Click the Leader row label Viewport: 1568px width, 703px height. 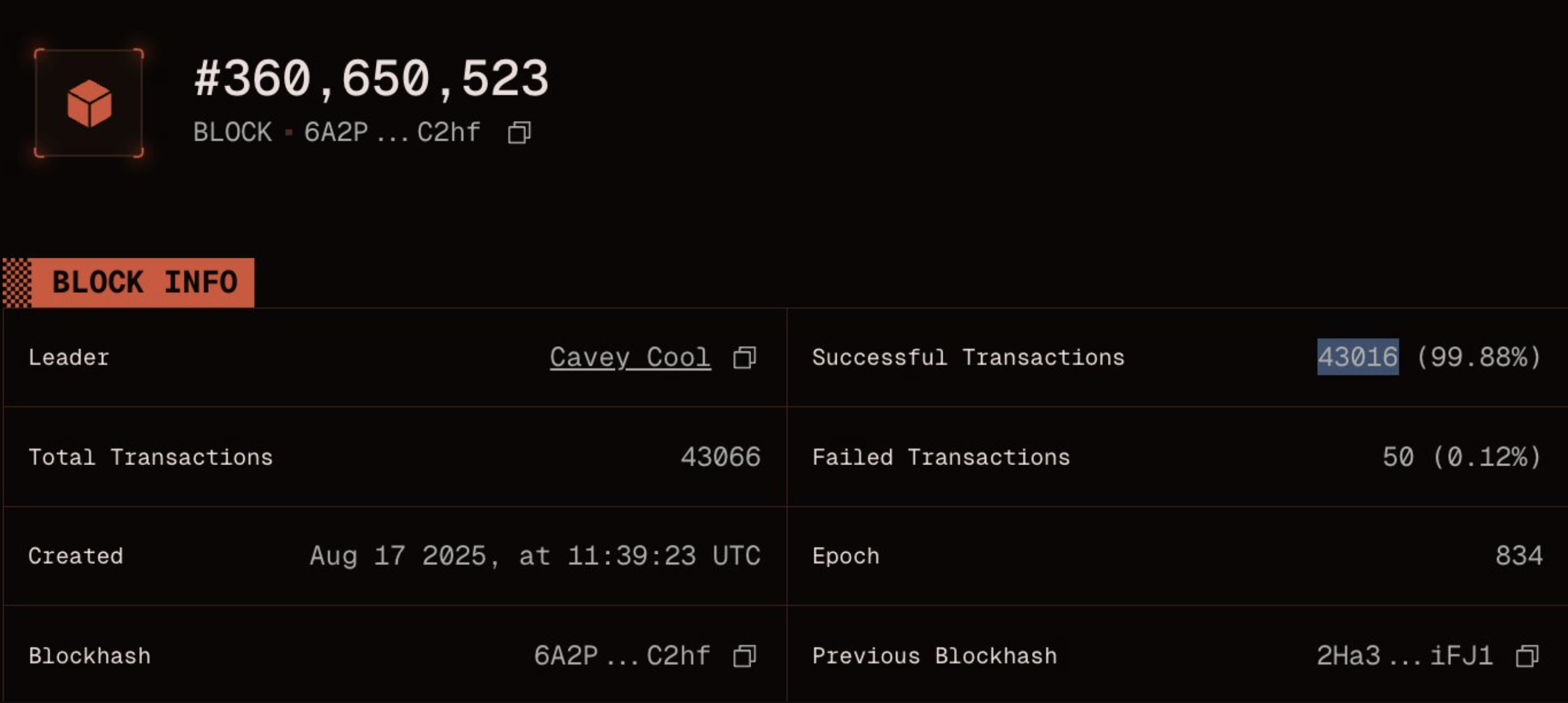click(69, 357)
